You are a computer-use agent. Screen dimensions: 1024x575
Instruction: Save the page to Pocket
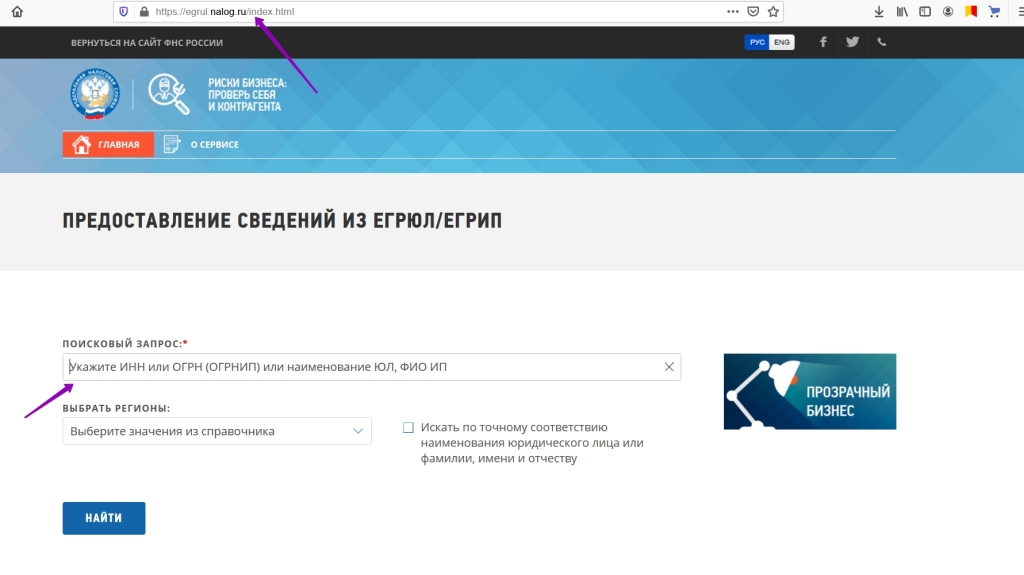[x=753, y=12]
